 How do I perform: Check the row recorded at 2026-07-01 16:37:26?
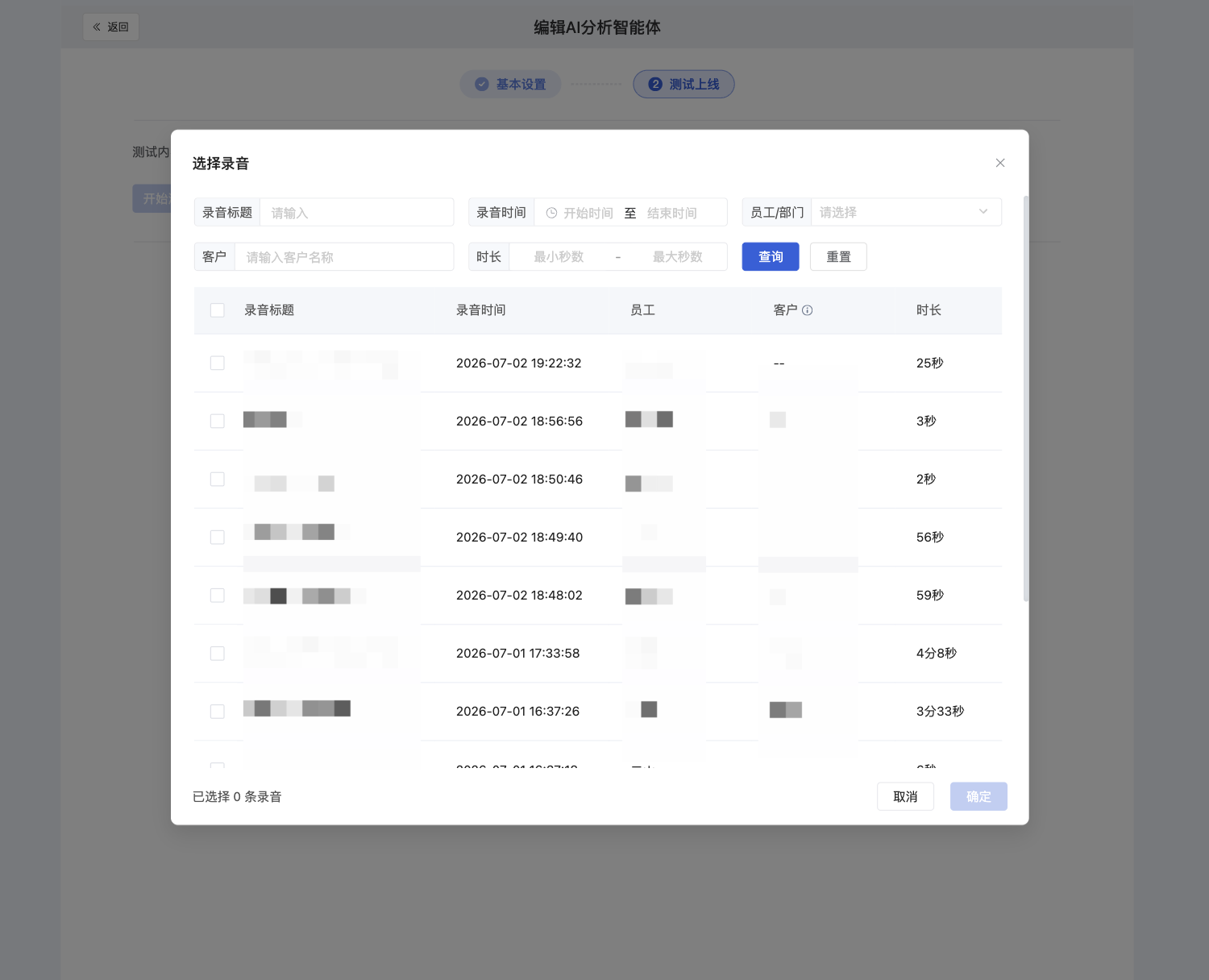point(218,712)
